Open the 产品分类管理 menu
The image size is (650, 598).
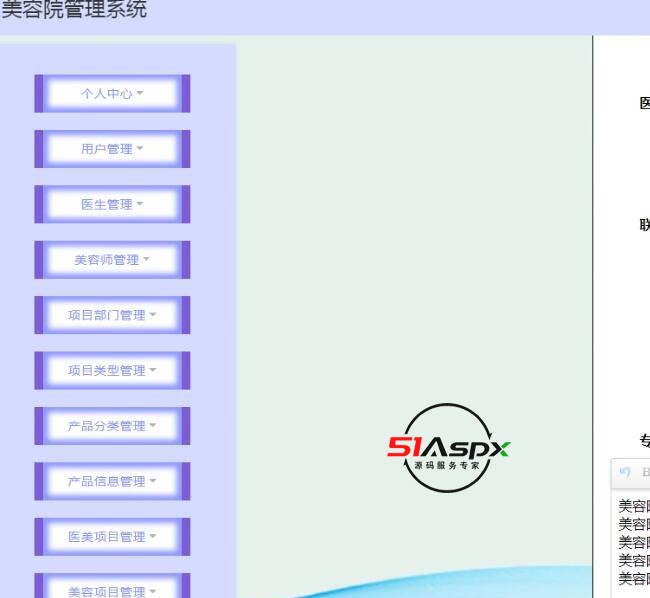tap(112, 426)
